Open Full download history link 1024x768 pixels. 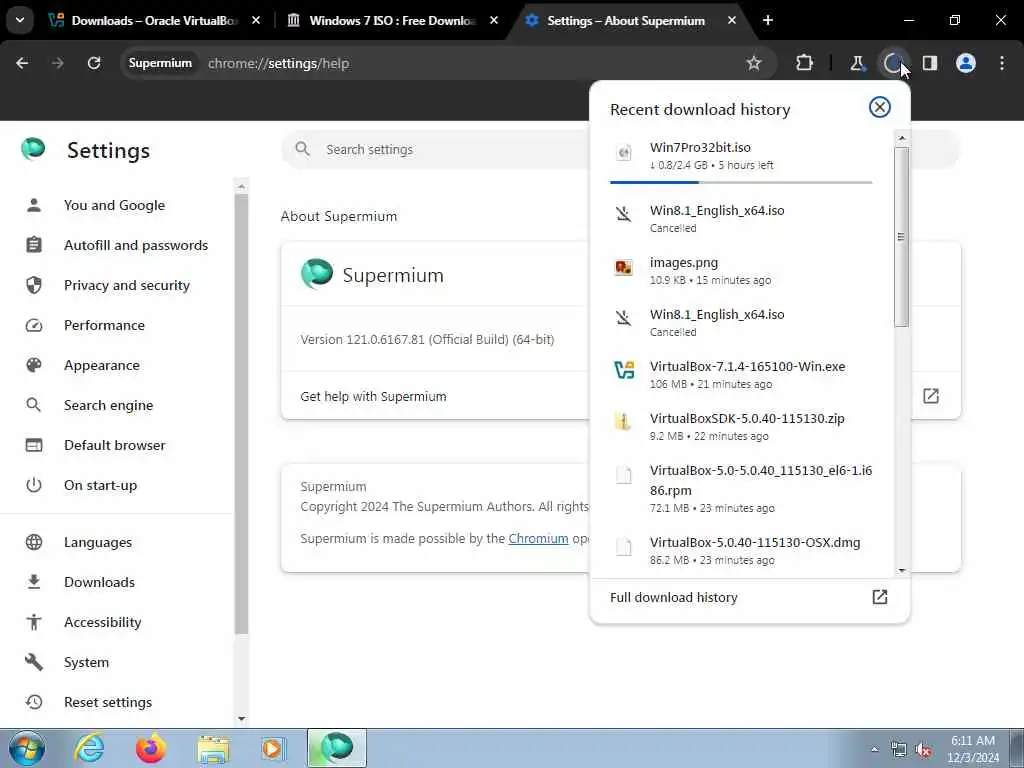pyautogui.click(x=749, y=598)
